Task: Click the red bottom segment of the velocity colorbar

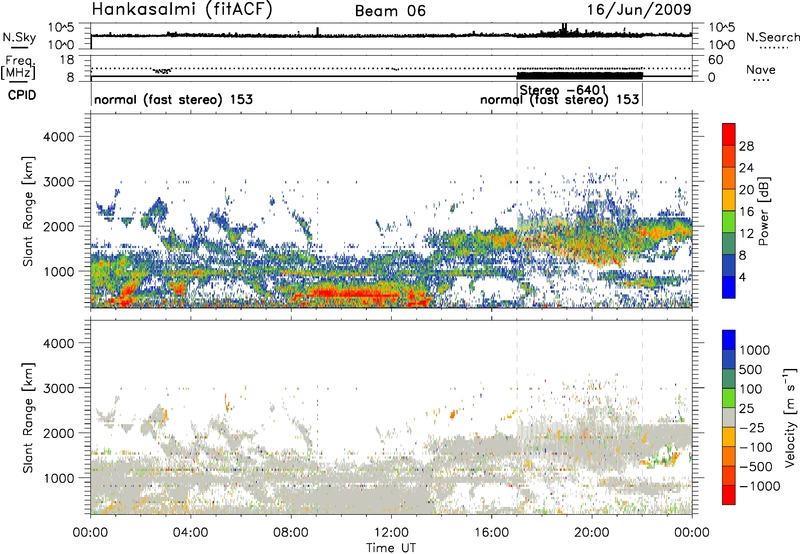Action: [729, 495]
